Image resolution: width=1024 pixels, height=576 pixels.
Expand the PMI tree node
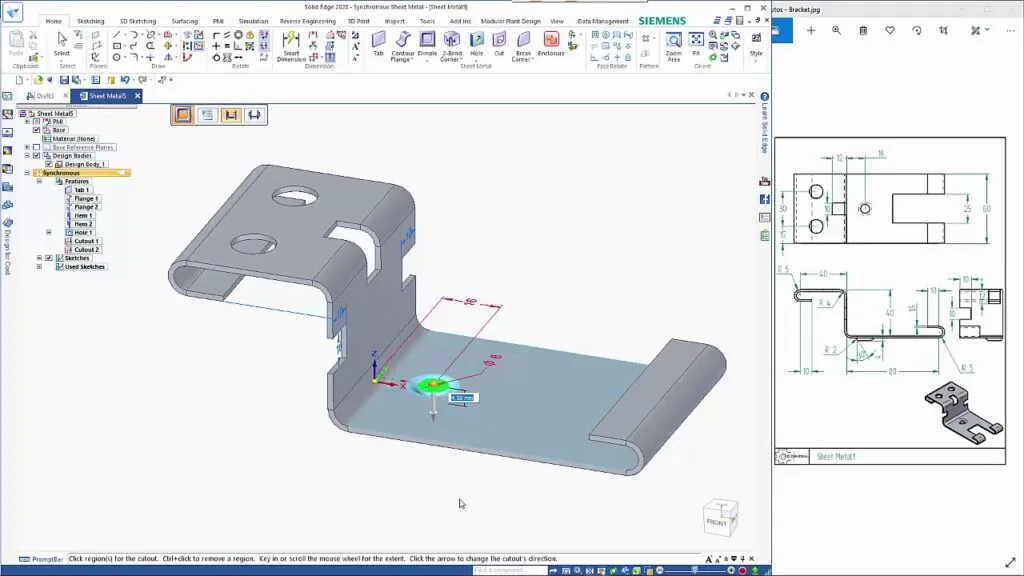point(27,121)
